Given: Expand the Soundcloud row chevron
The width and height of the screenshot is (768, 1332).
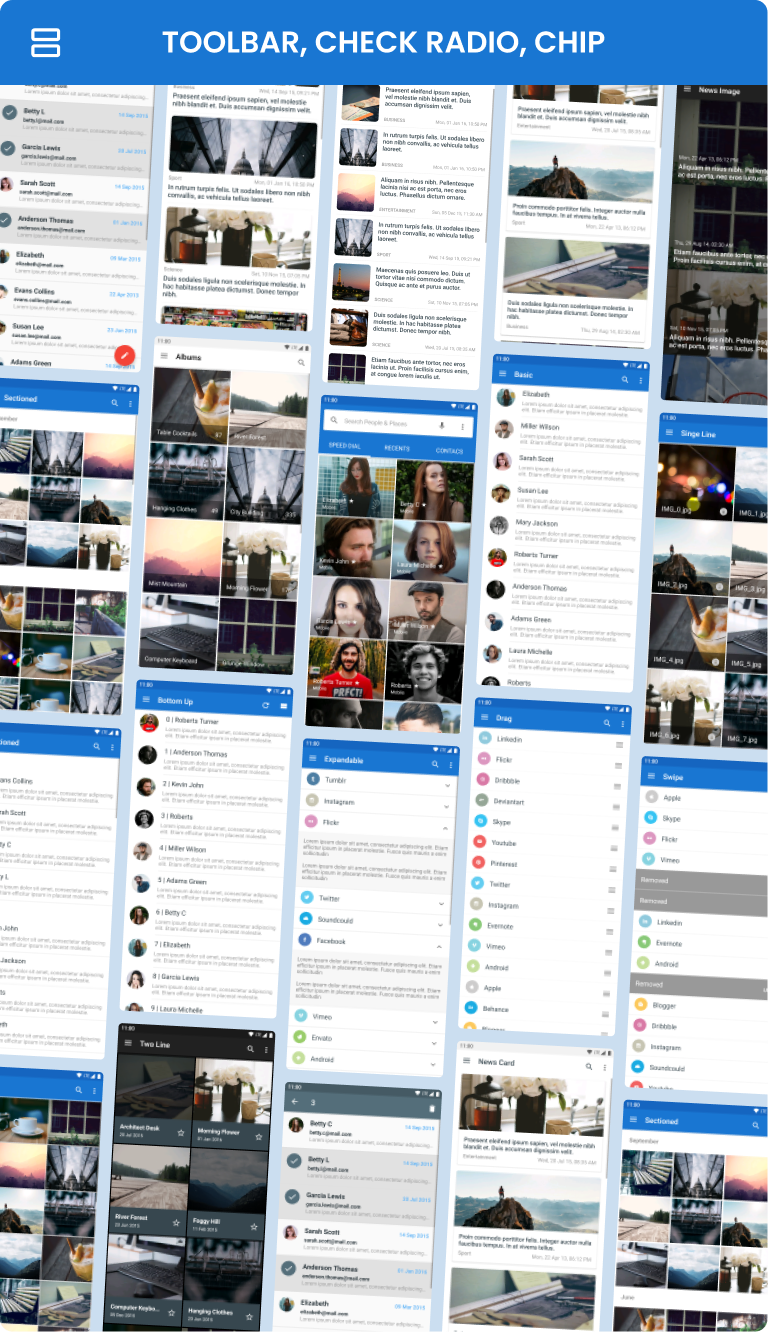Looking at the screenshot, I should click(x=441, y=924).
